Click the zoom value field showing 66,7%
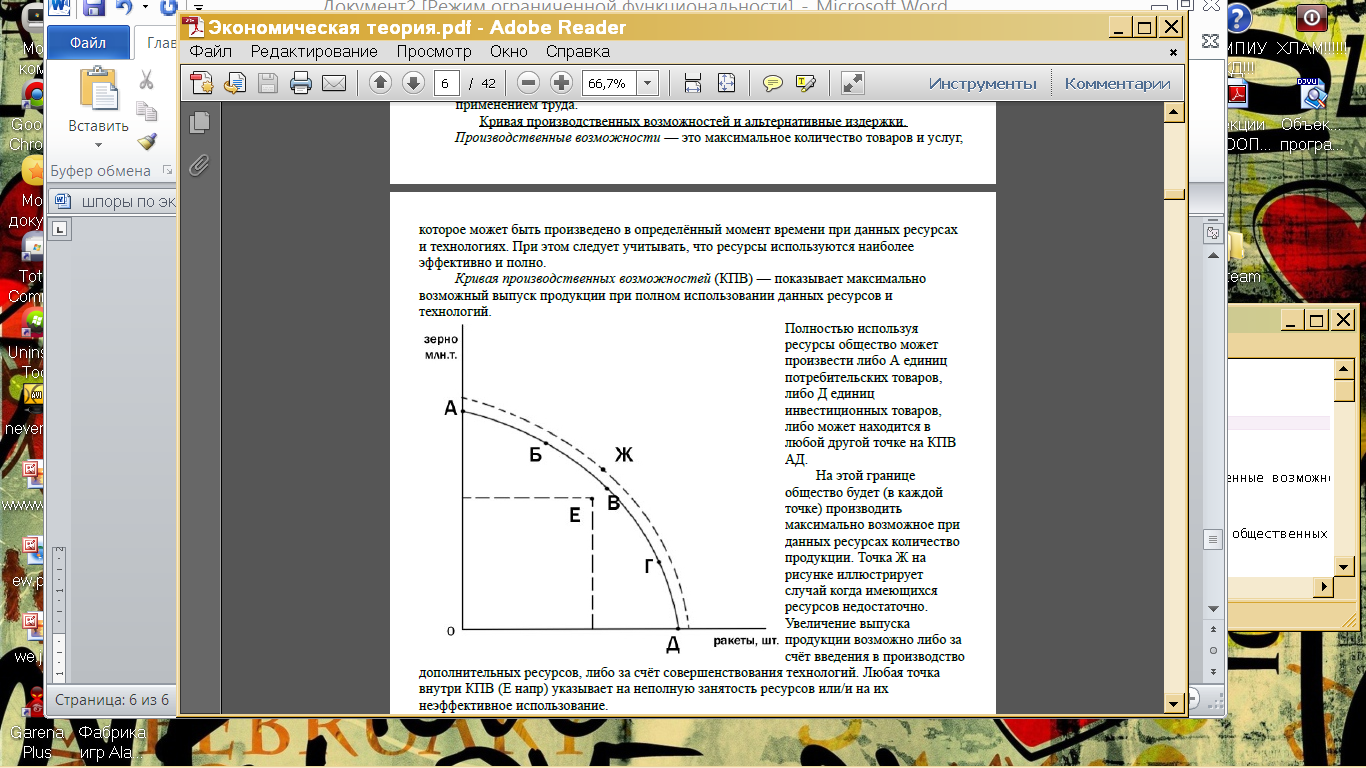The width and height of the screenshot is (1366, 768). point(607,83)
